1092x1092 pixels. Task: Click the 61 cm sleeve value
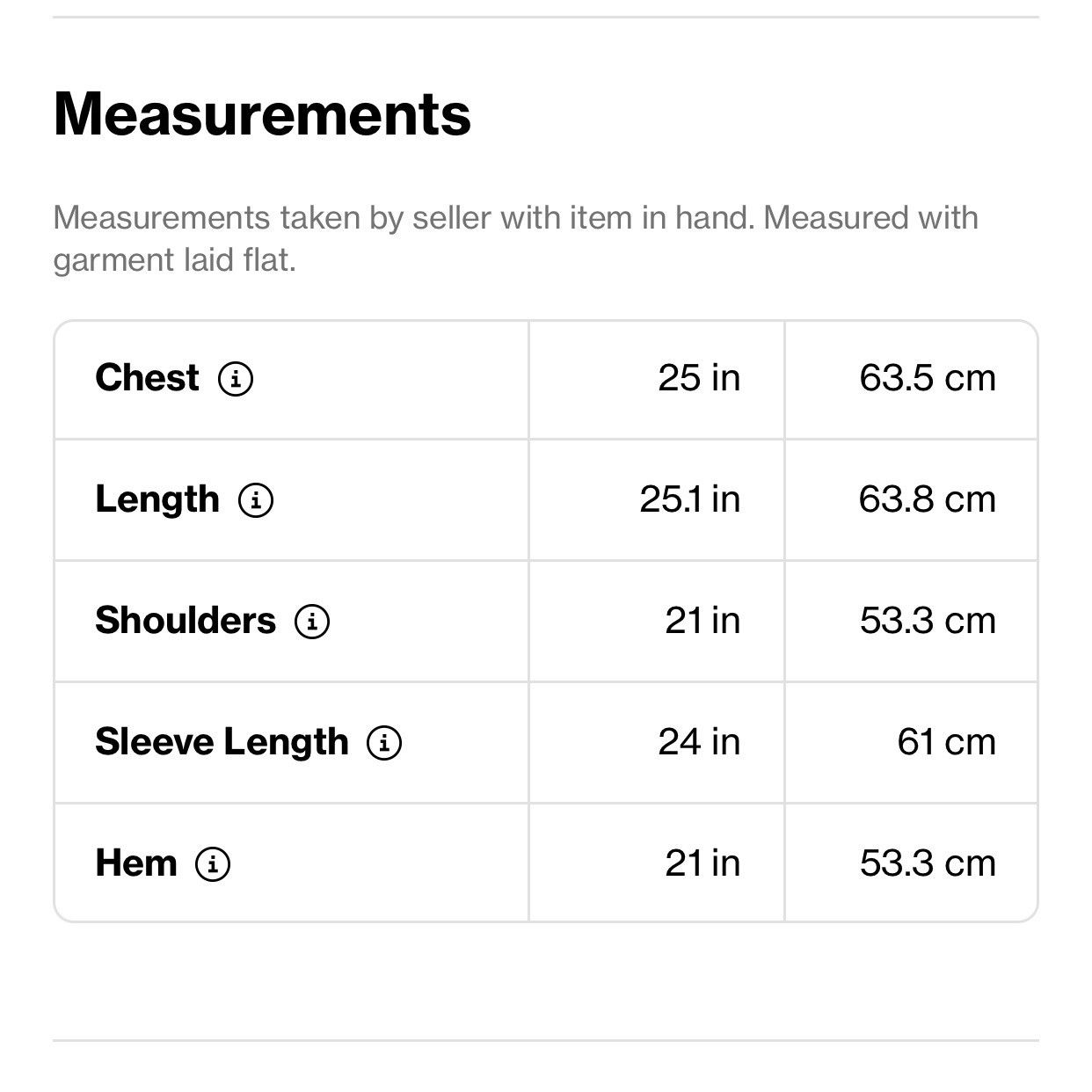[x=947, y=742]
